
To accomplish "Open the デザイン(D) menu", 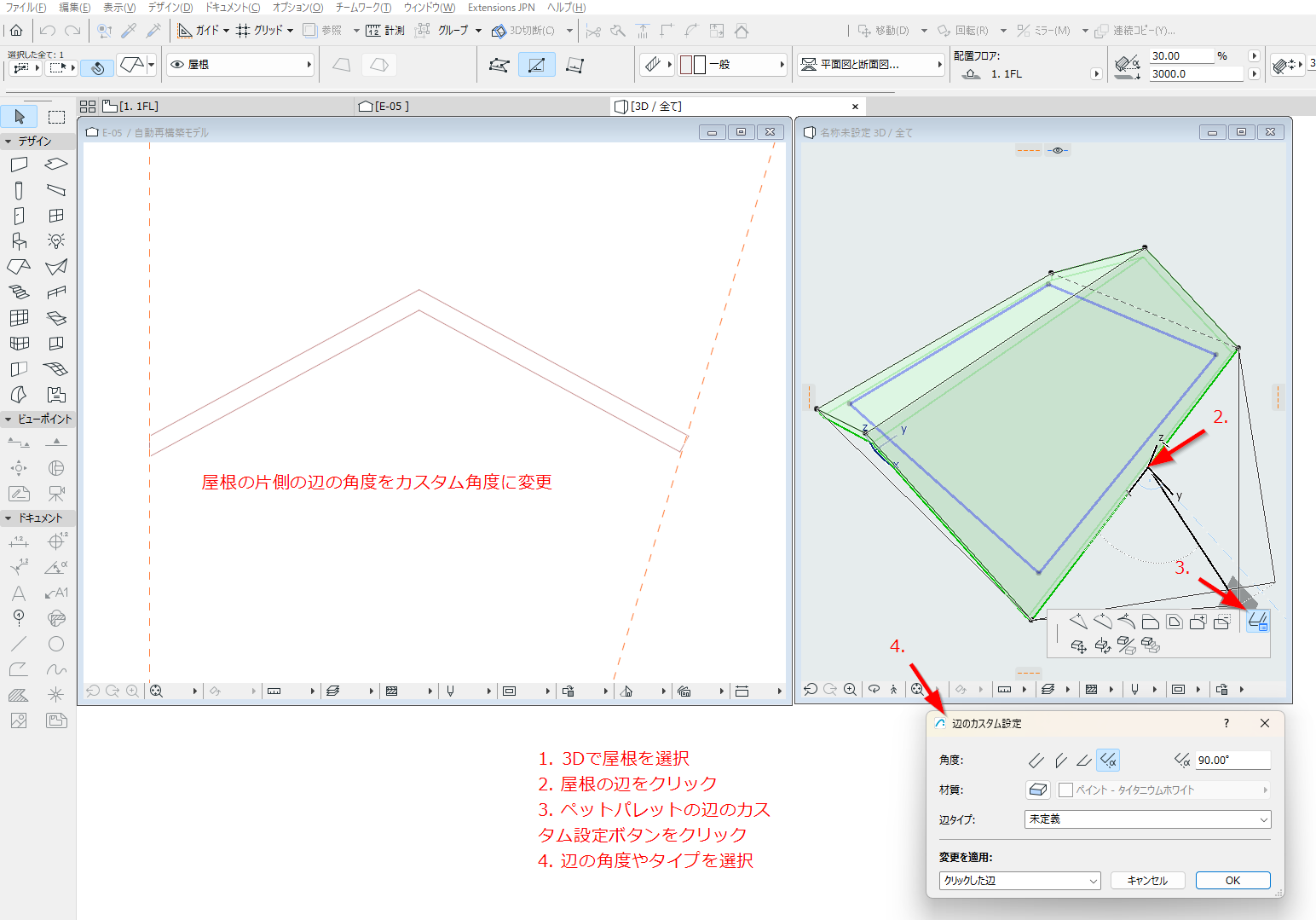I will pos(170,8).
